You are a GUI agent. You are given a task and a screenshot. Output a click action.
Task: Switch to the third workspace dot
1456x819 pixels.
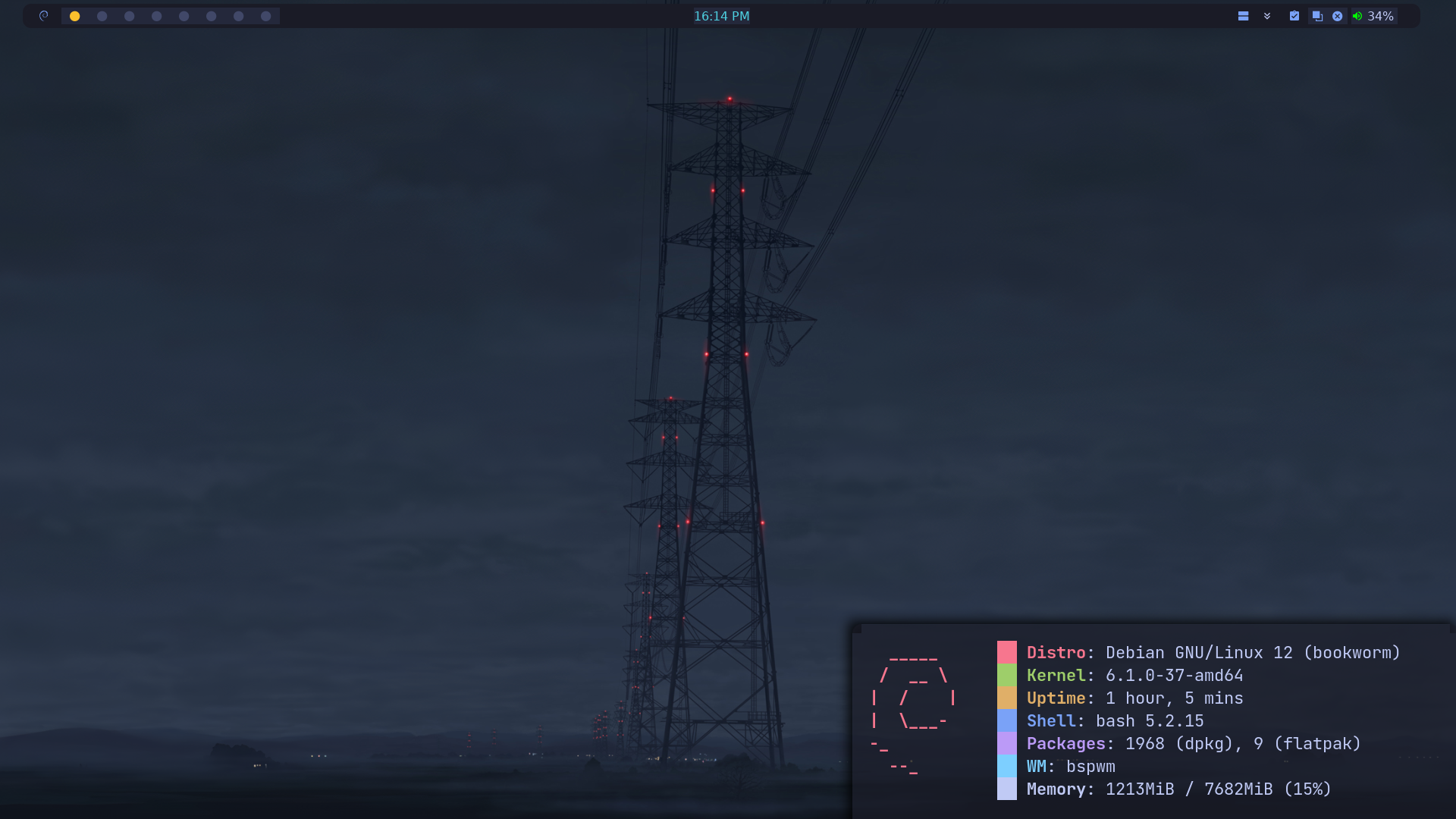click(x=130, y=16)
